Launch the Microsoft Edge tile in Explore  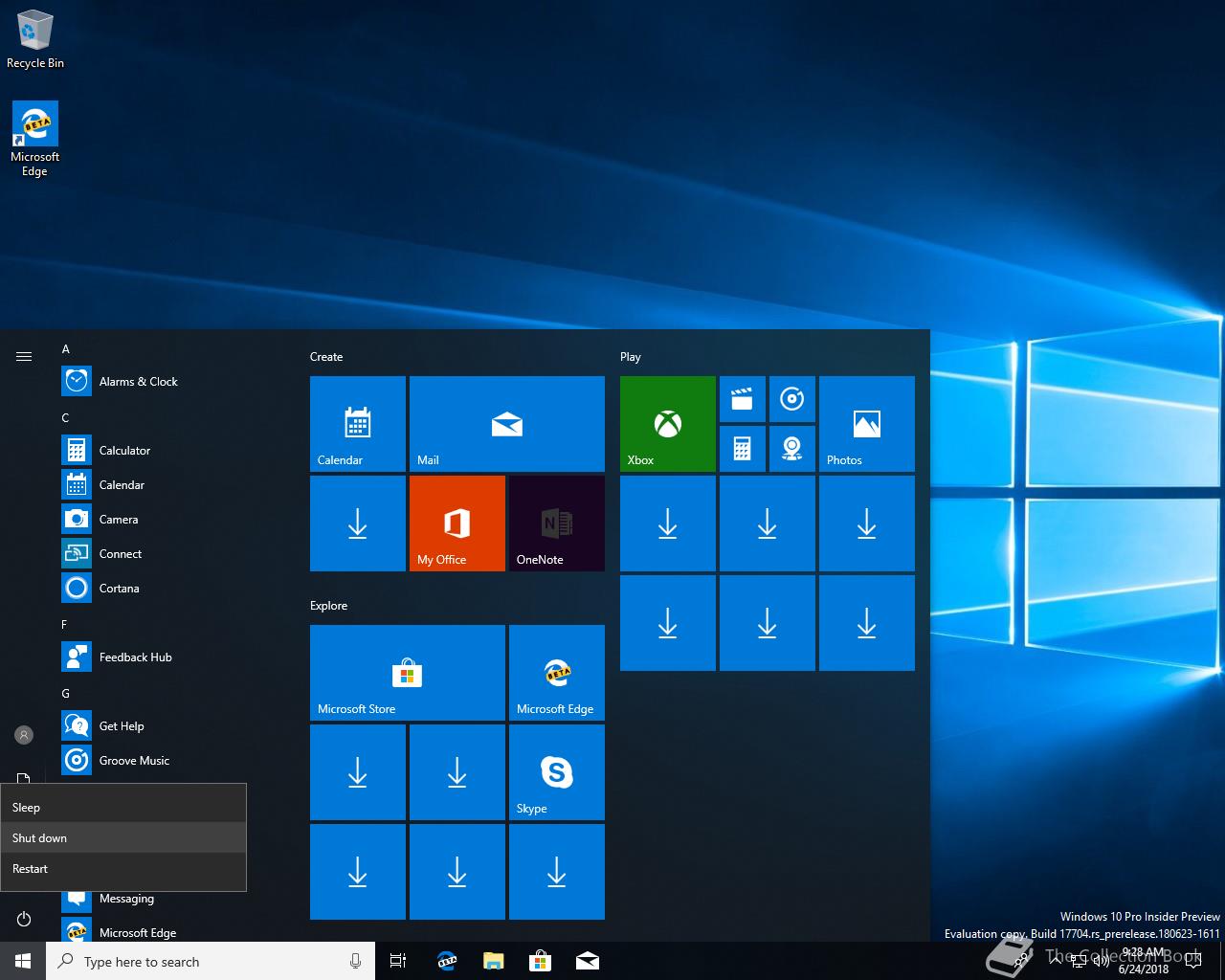[x=557, y=673]
